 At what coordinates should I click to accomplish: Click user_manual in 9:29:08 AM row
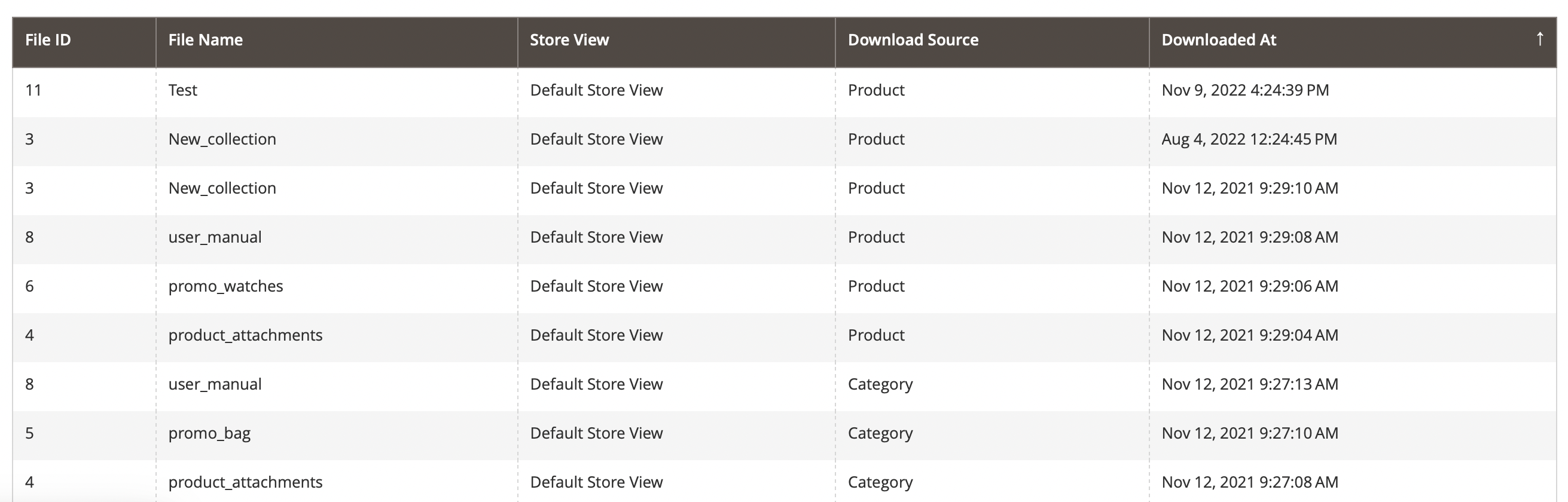coord(215,237)
